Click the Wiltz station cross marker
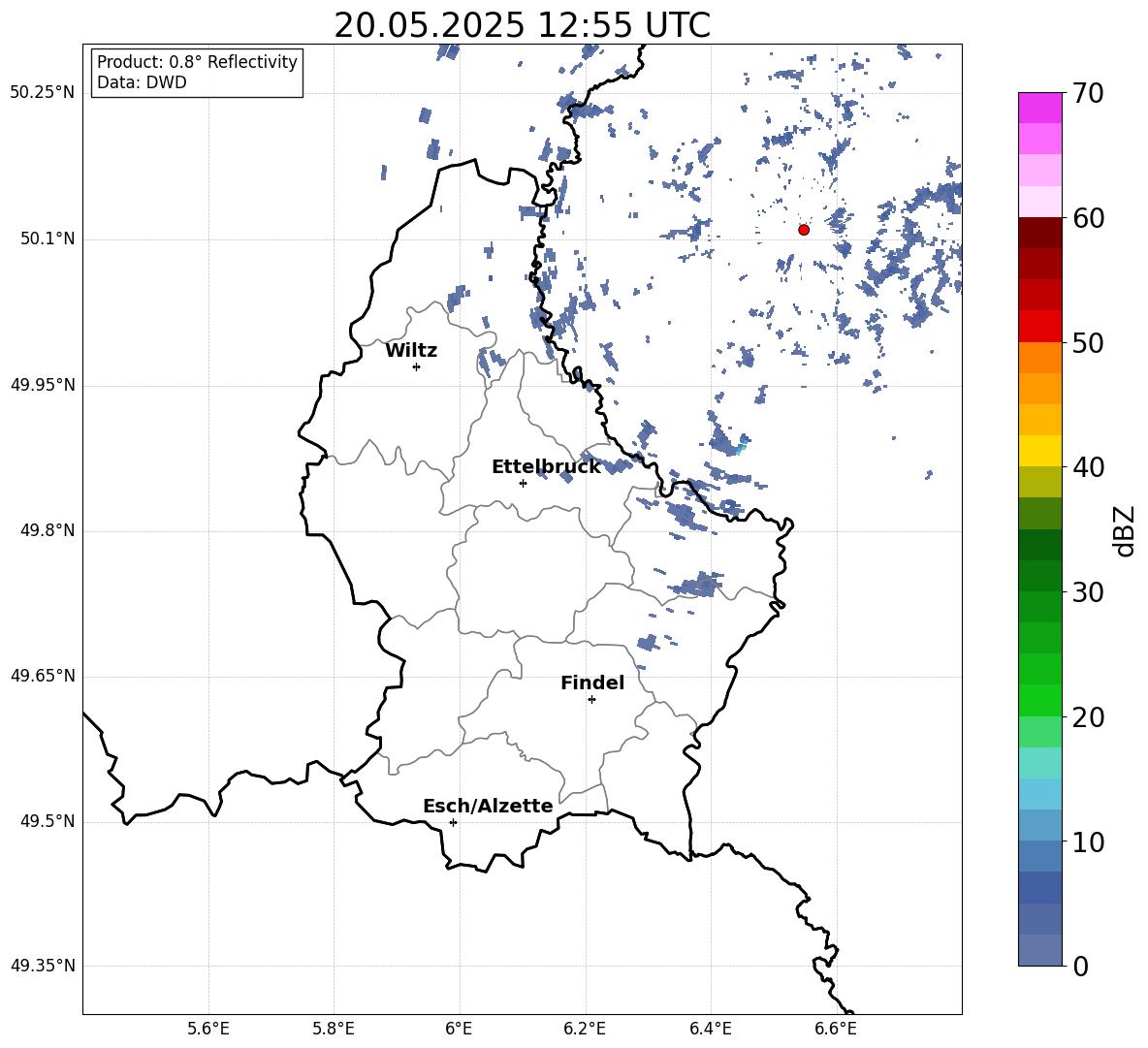This screenshot has width=1148, height=1048. 417,366
